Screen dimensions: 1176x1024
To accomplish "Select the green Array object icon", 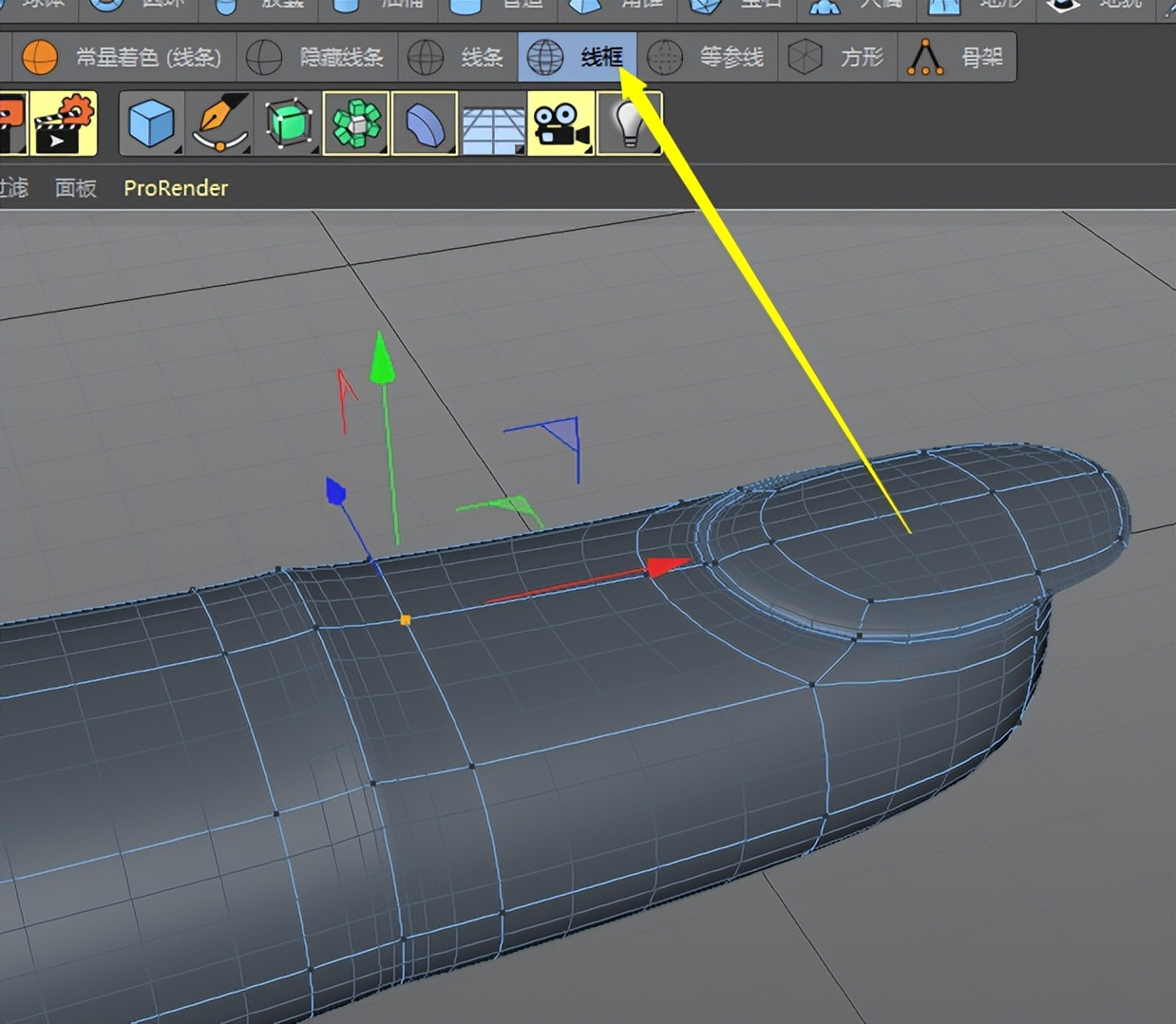I will click(355, 123).
